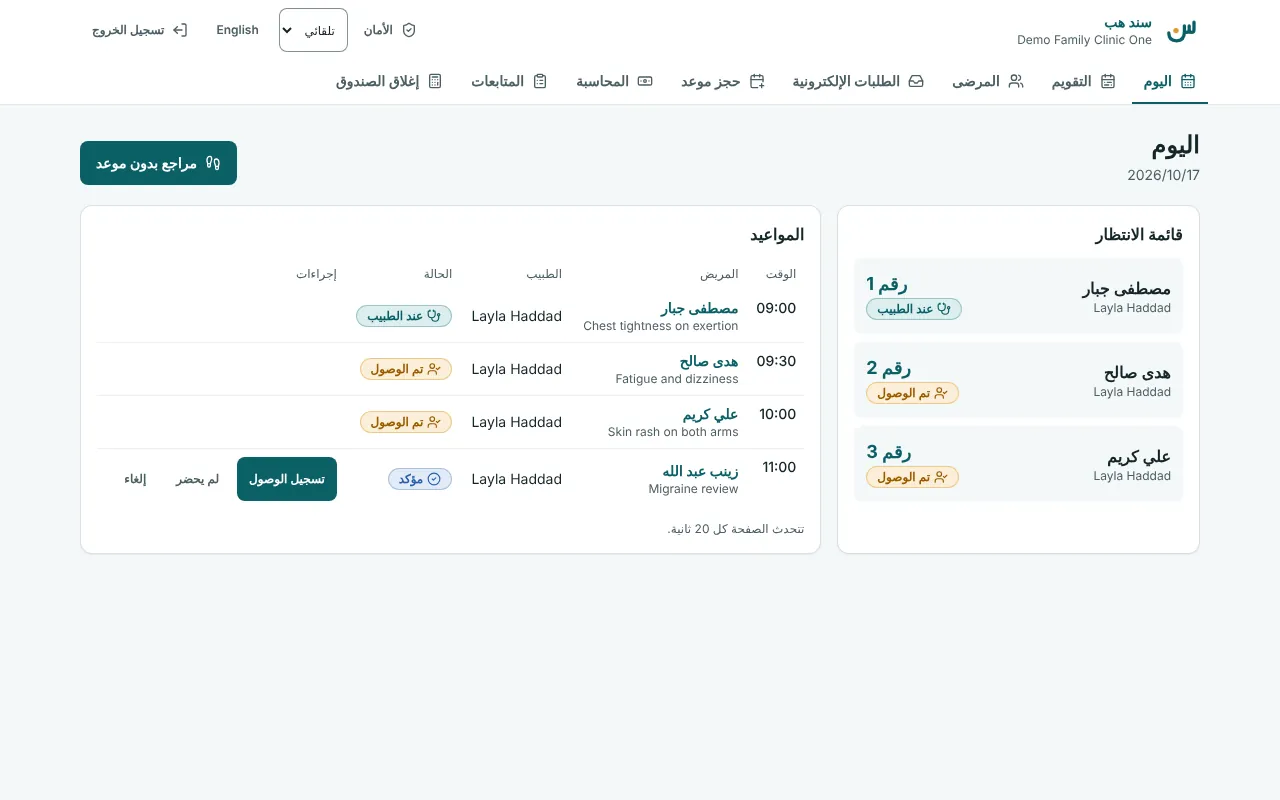Viewport: 1280px width, 800px height.
Task: Click check-circle icon in the مؤكد badge
Action: pos(434,479)
